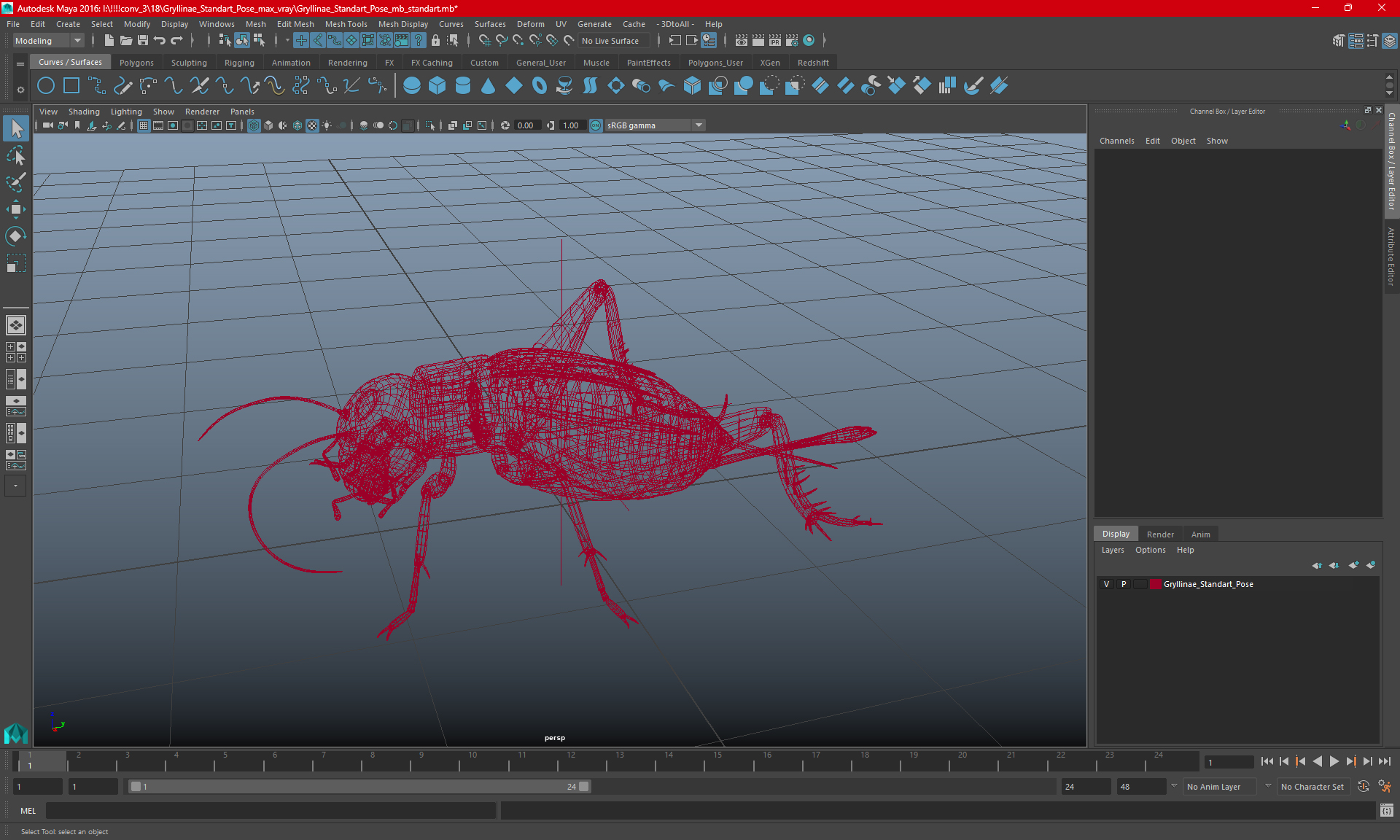Switch to the Polygons shelf tab

pyautogui.click(x=136, y=63)
